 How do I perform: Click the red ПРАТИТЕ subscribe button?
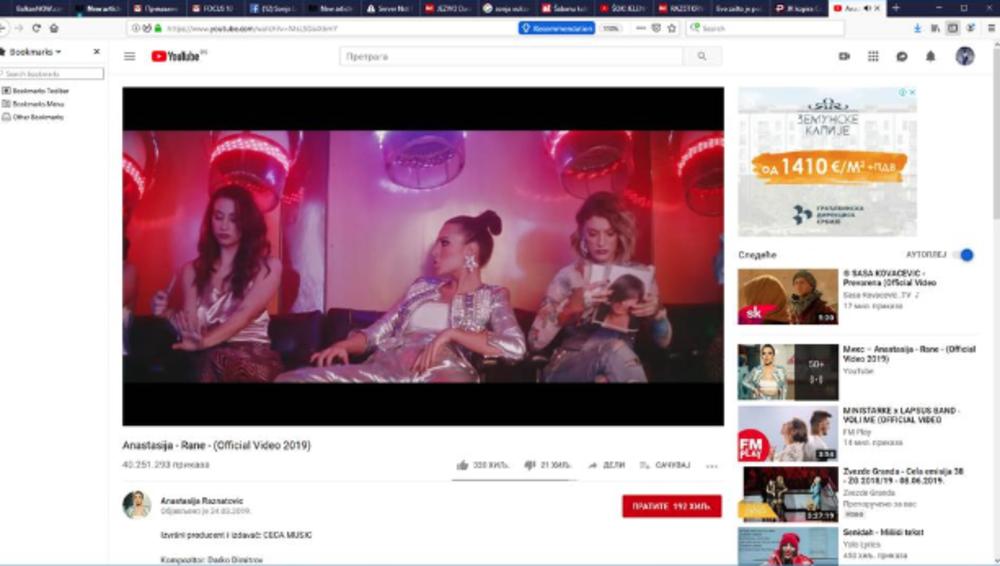click(x=671, y=506)
